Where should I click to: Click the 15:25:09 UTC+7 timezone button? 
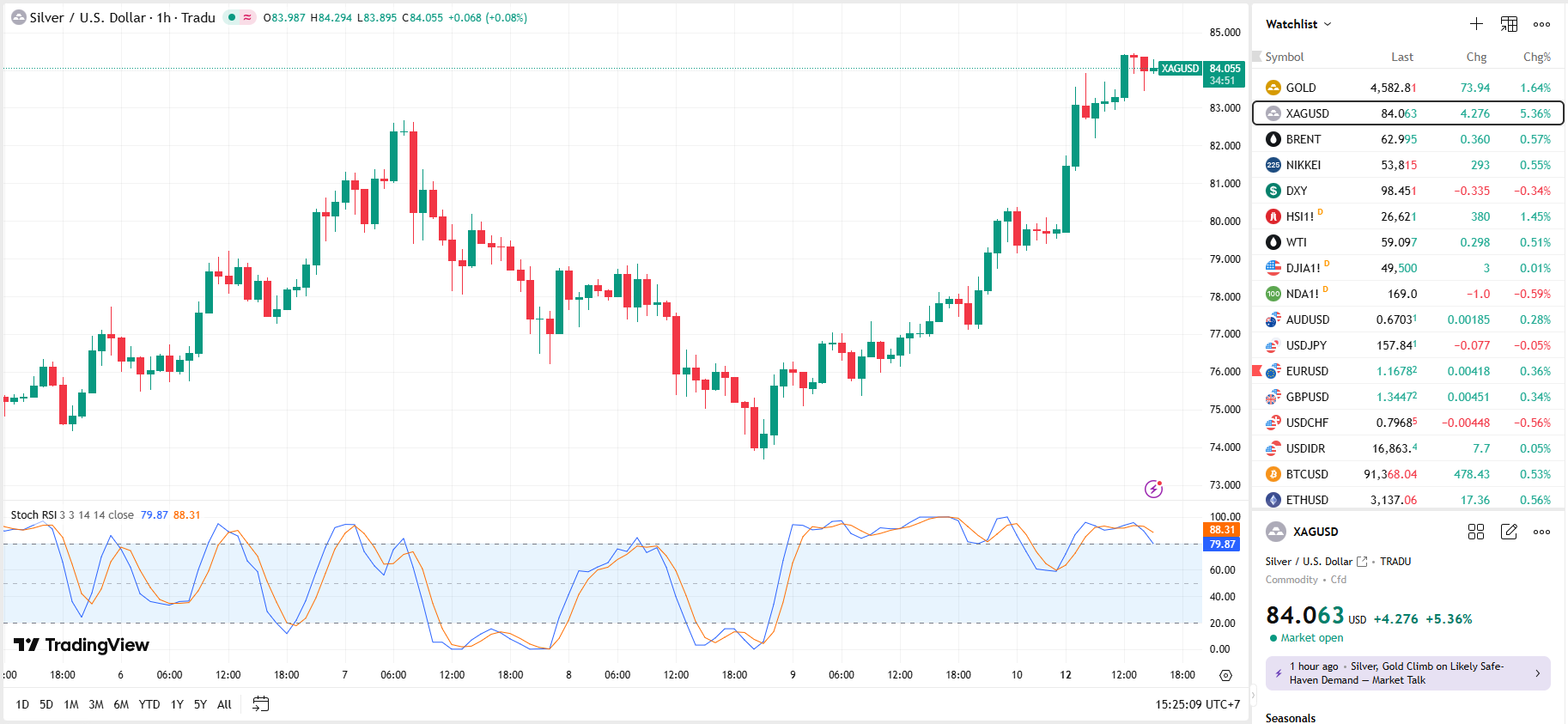coord(1197,704)
